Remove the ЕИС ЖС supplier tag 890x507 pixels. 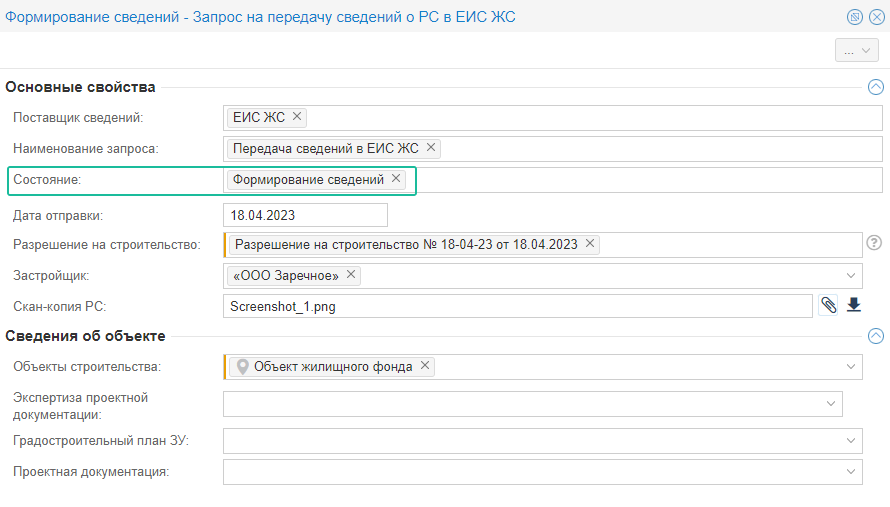297,117
